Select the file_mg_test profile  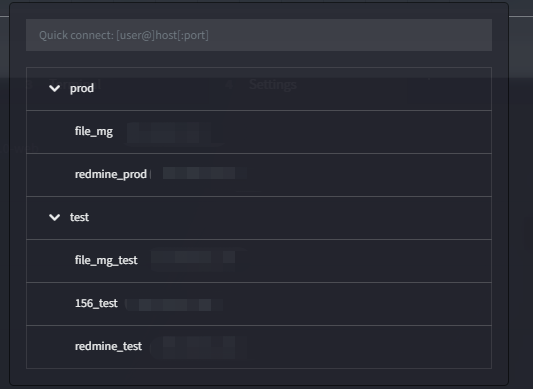tap(259, 261)
